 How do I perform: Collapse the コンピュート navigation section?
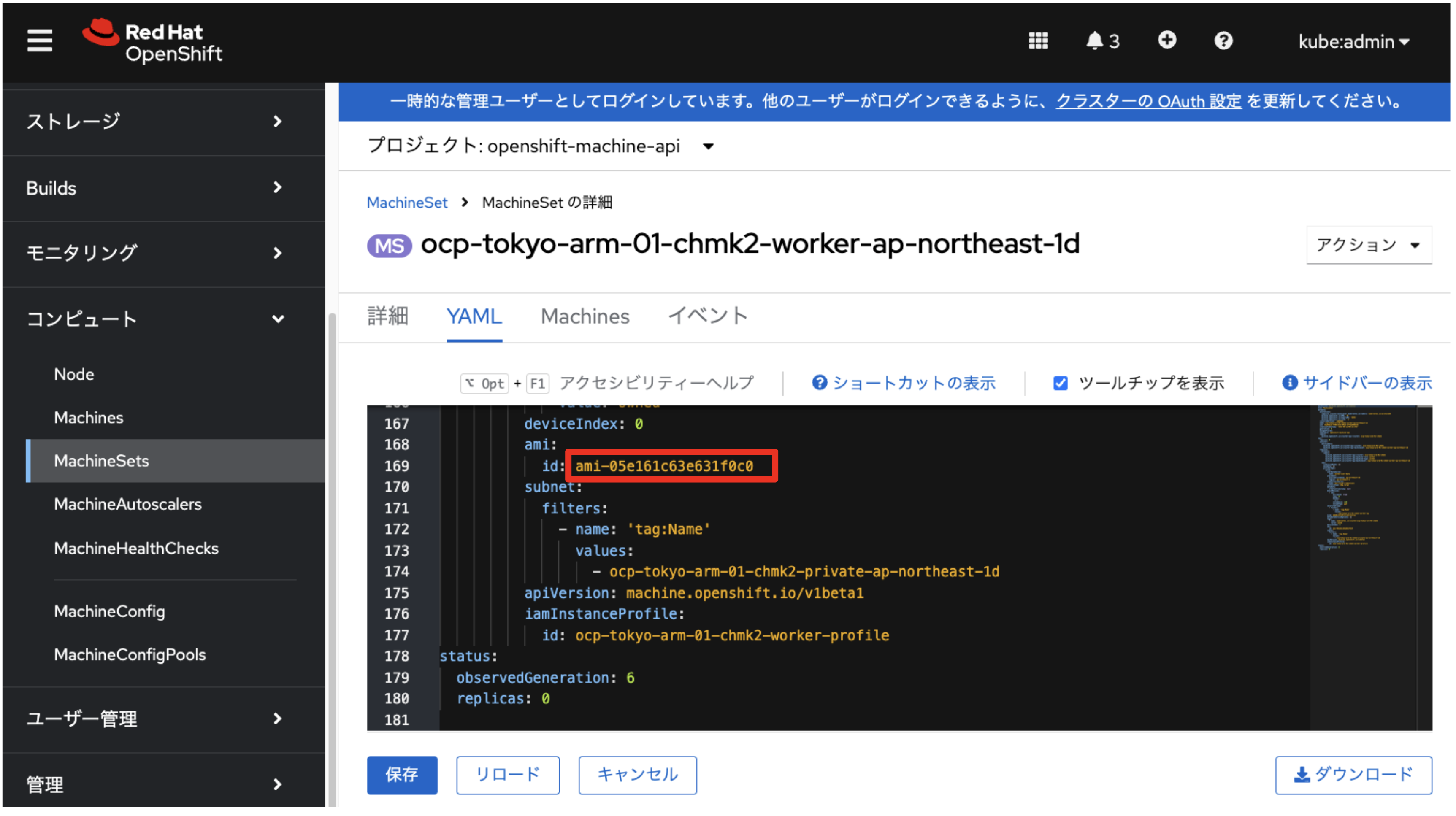pos(163,319)
